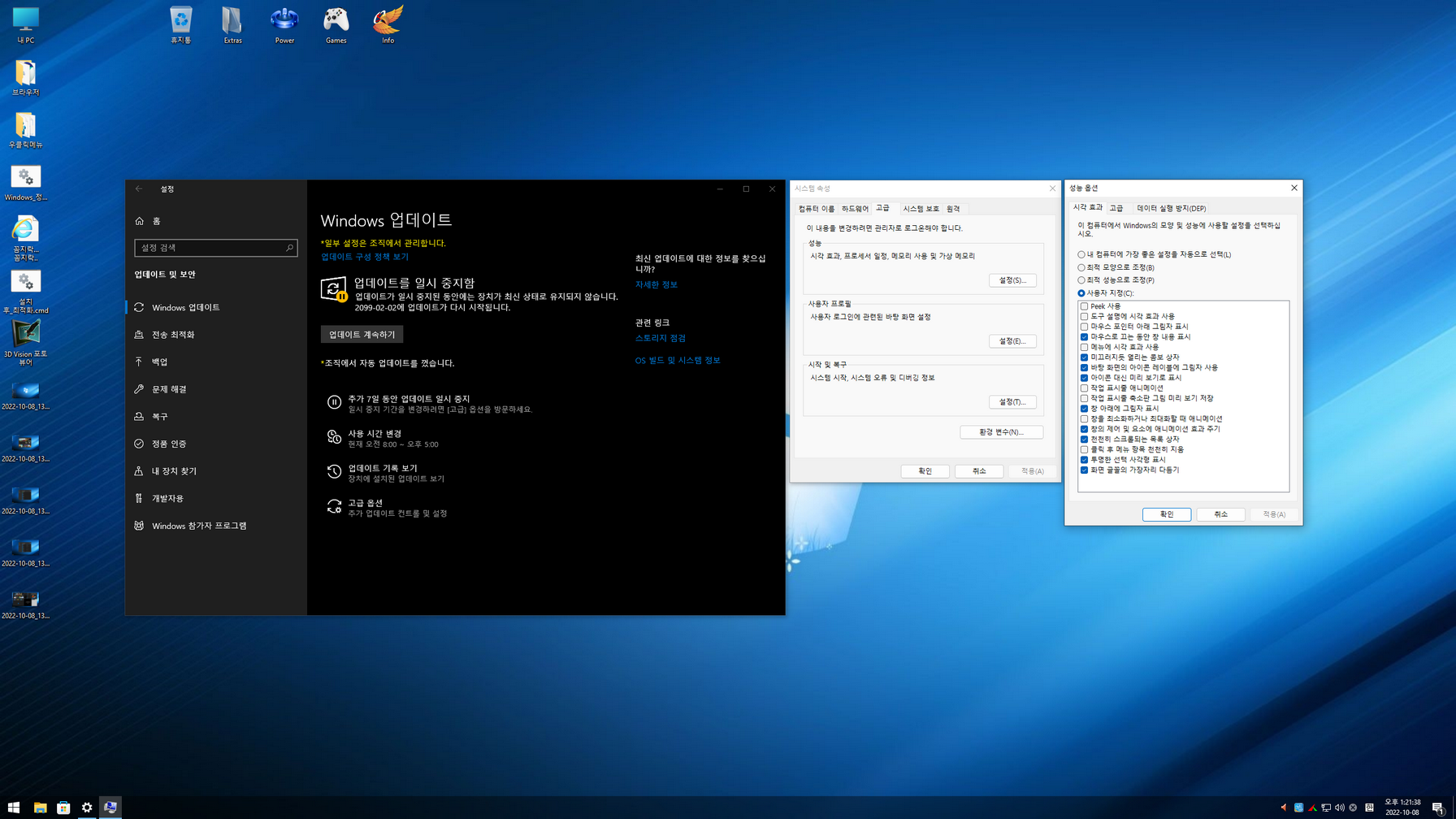Open 업데이트 구성 정책 보기 link
1456x819 pixels.
pyautogui.click(x=365, y=257)
